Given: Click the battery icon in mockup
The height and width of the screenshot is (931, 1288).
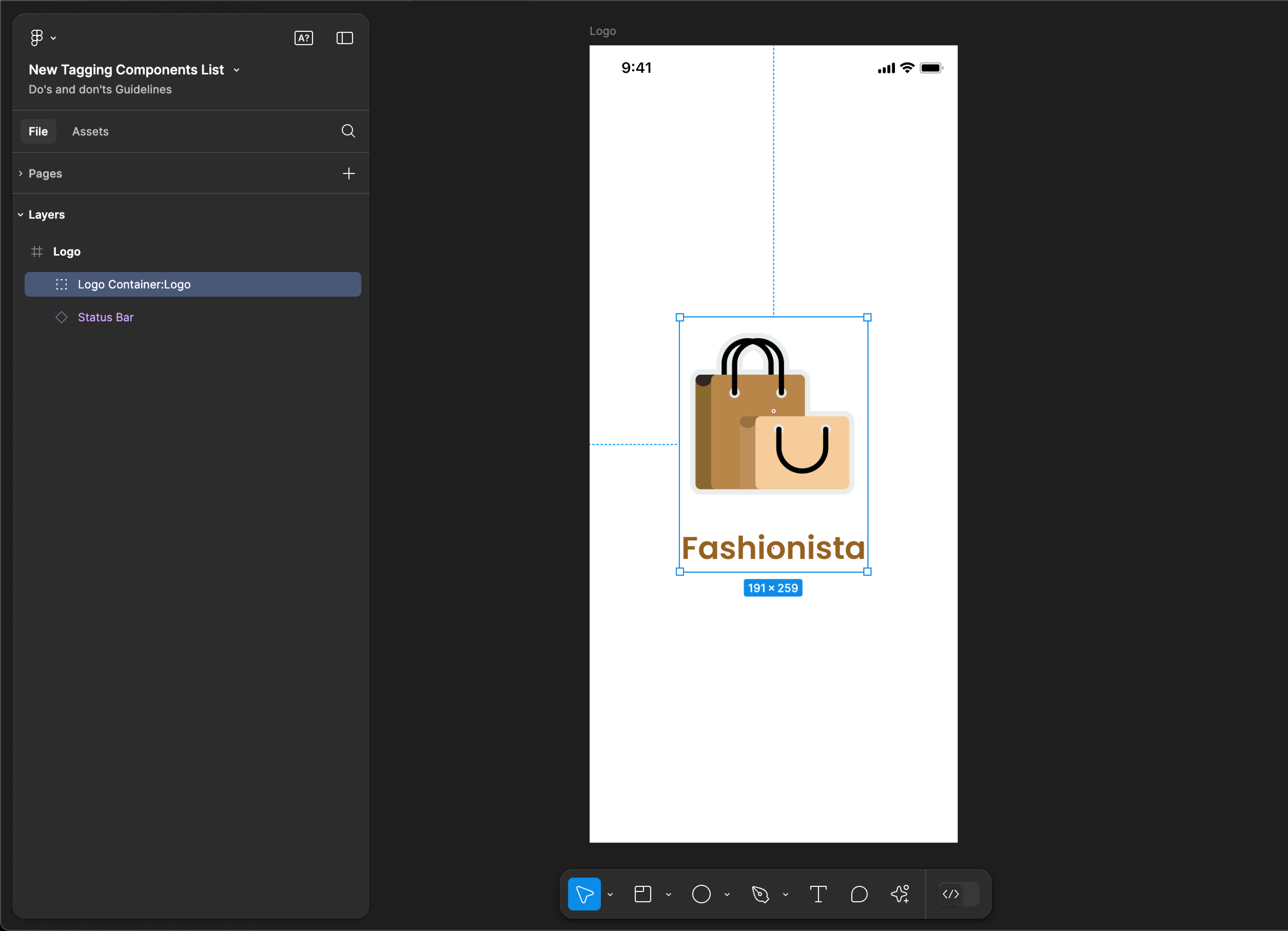Looking at the screenshot, I should click(931, 68).
